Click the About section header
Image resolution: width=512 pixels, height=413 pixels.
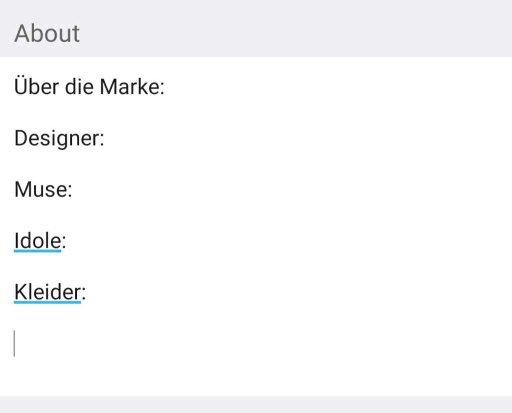(x=47, y=33)
